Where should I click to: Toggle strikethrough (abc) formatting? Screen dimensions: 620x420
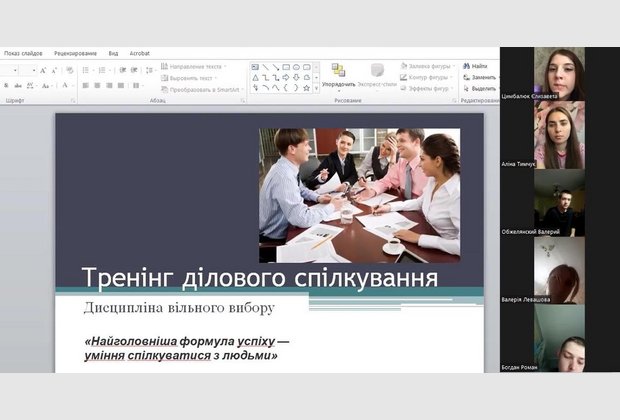click(18, 85)
